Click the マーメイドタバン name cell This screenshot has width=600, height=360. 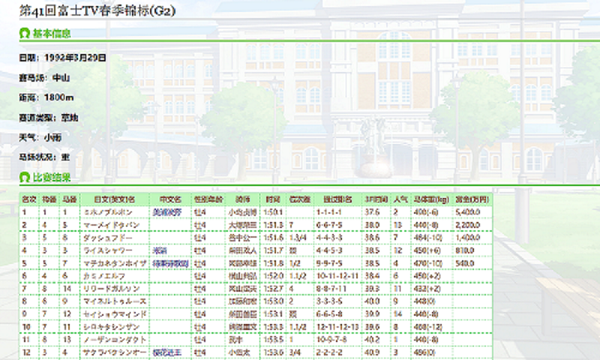pos(114,225)
